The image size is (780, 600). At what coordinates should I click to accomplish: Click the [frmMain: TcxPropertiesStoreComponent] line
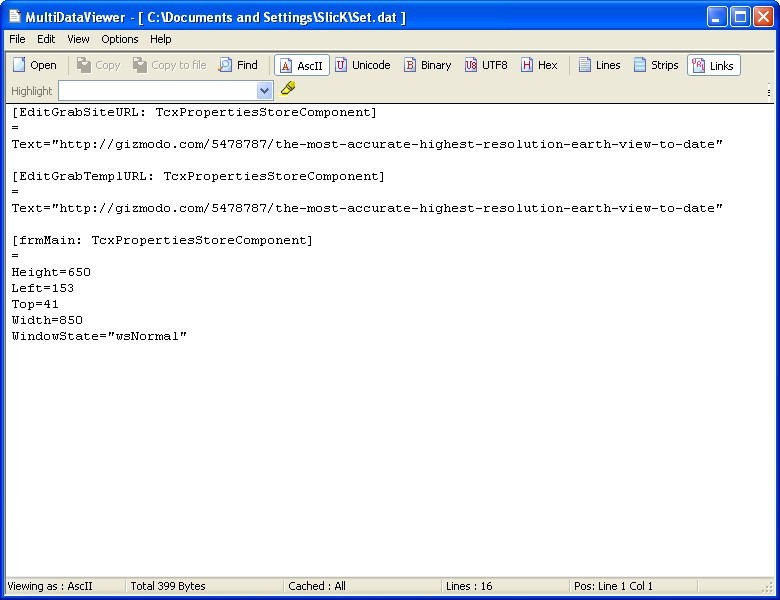(162, 240)
